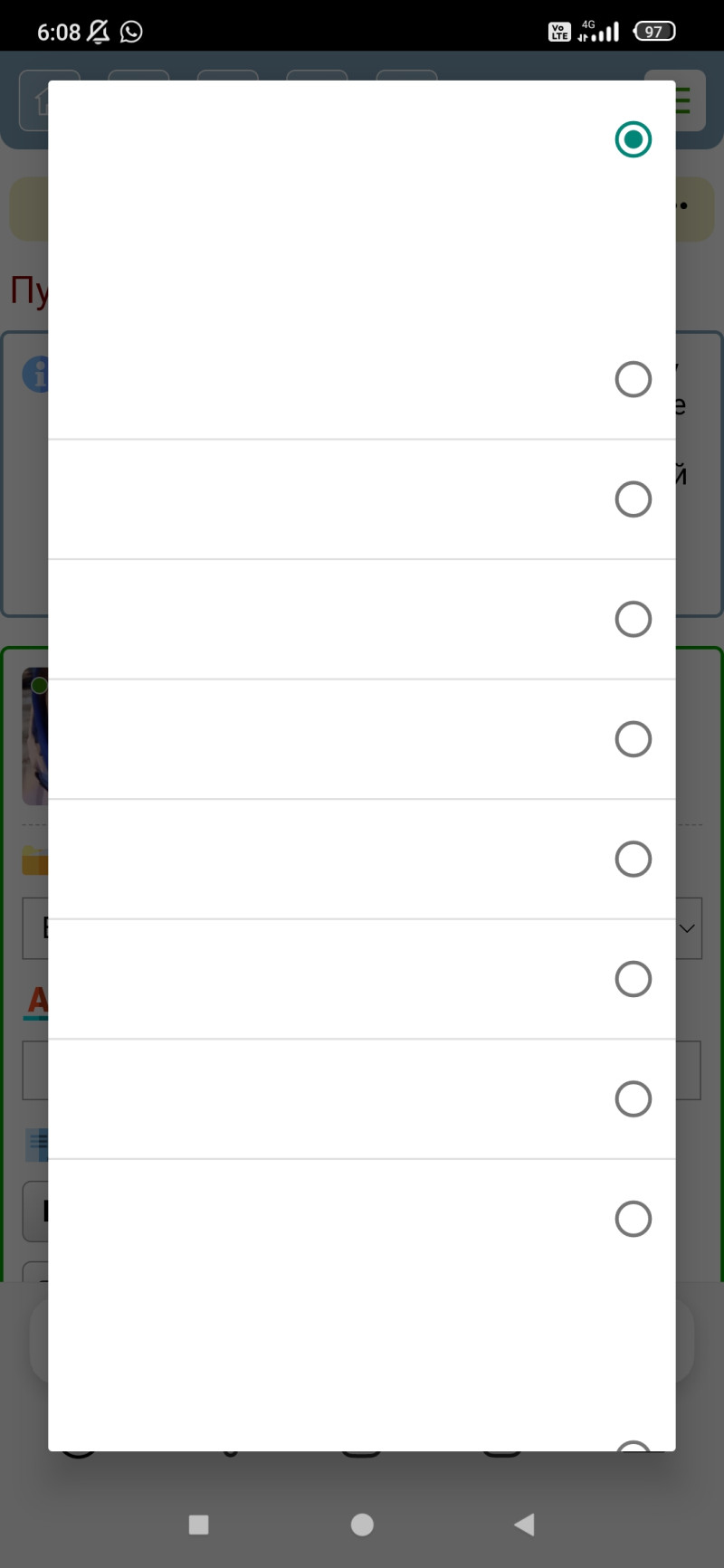The image size is (724, 1568).
Task: Tap the battery indicator in the status bar
Action: tap(654, 32)
